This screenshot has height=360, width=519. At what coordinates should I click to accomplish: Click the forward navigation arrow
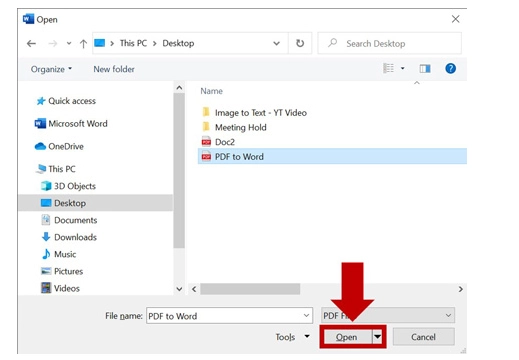click(x=53, y=43)
